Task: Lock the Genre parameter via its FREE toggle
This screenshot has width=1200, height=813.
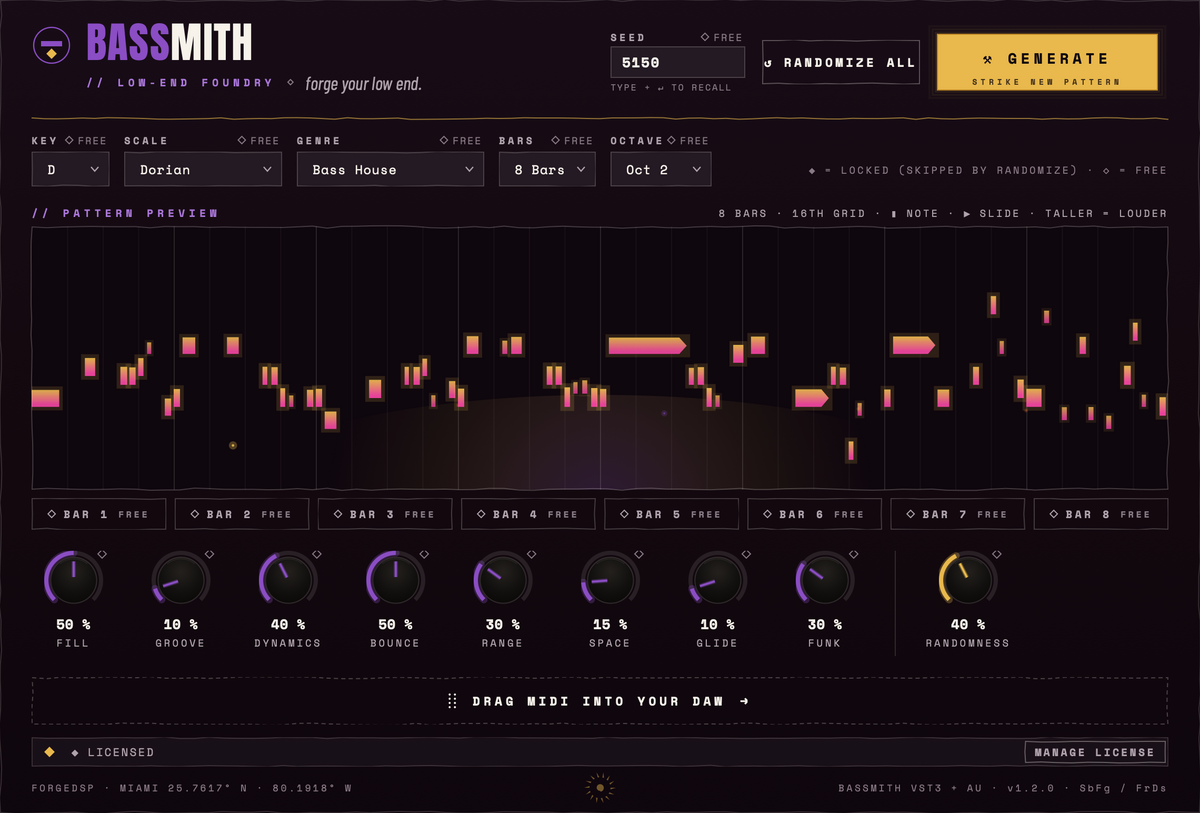Action: pyautogui.click(x=460, y=141)
